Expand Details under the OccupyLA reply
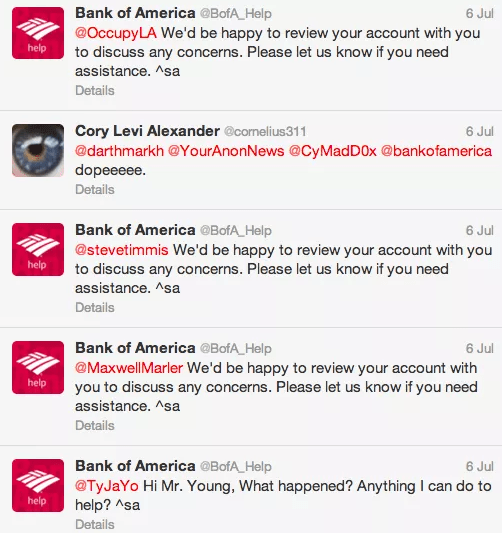The image size is (502, 533). coord(95,91)
